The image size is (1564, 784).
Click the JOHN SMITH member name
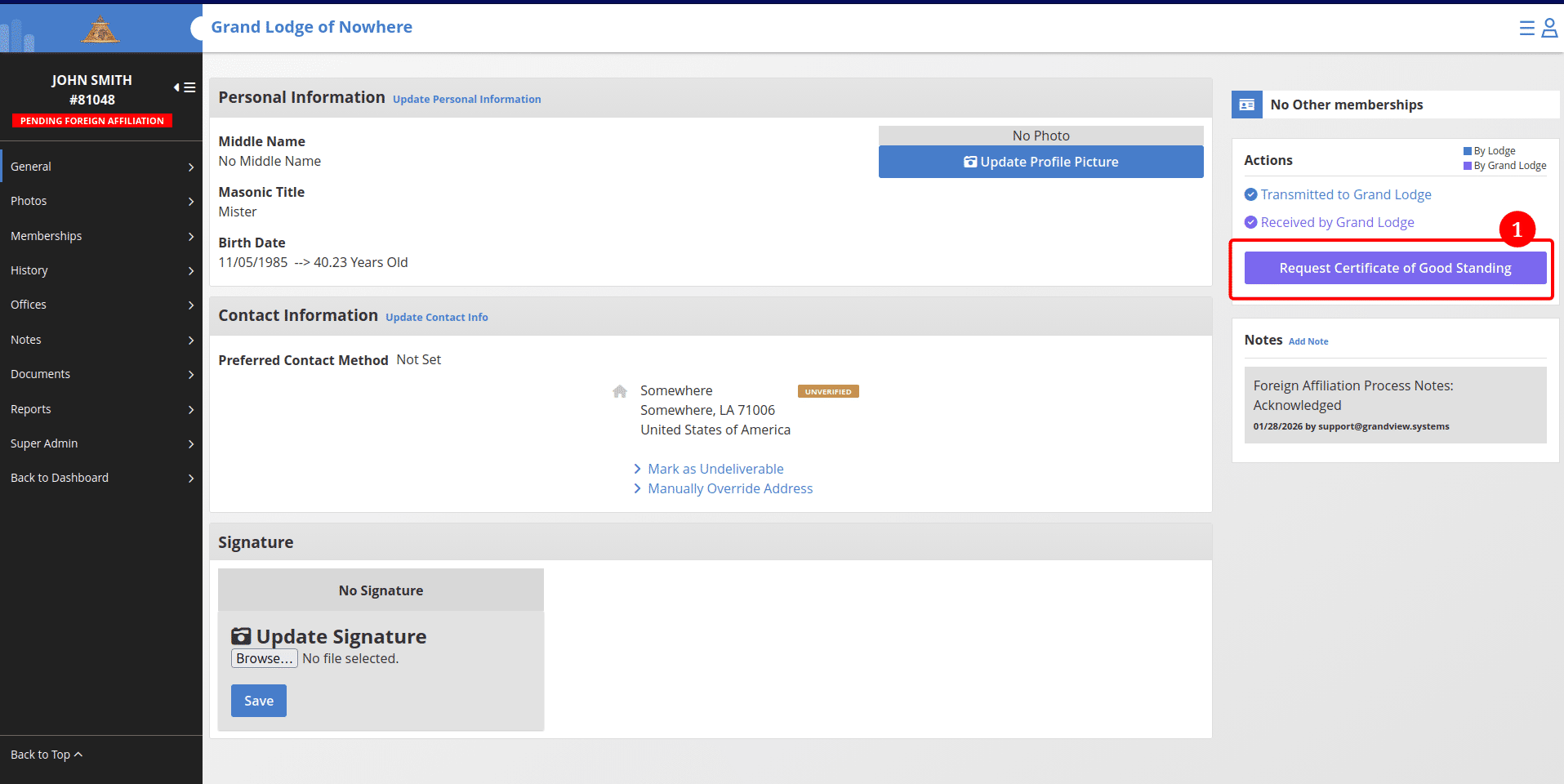(x=91, y=80)
